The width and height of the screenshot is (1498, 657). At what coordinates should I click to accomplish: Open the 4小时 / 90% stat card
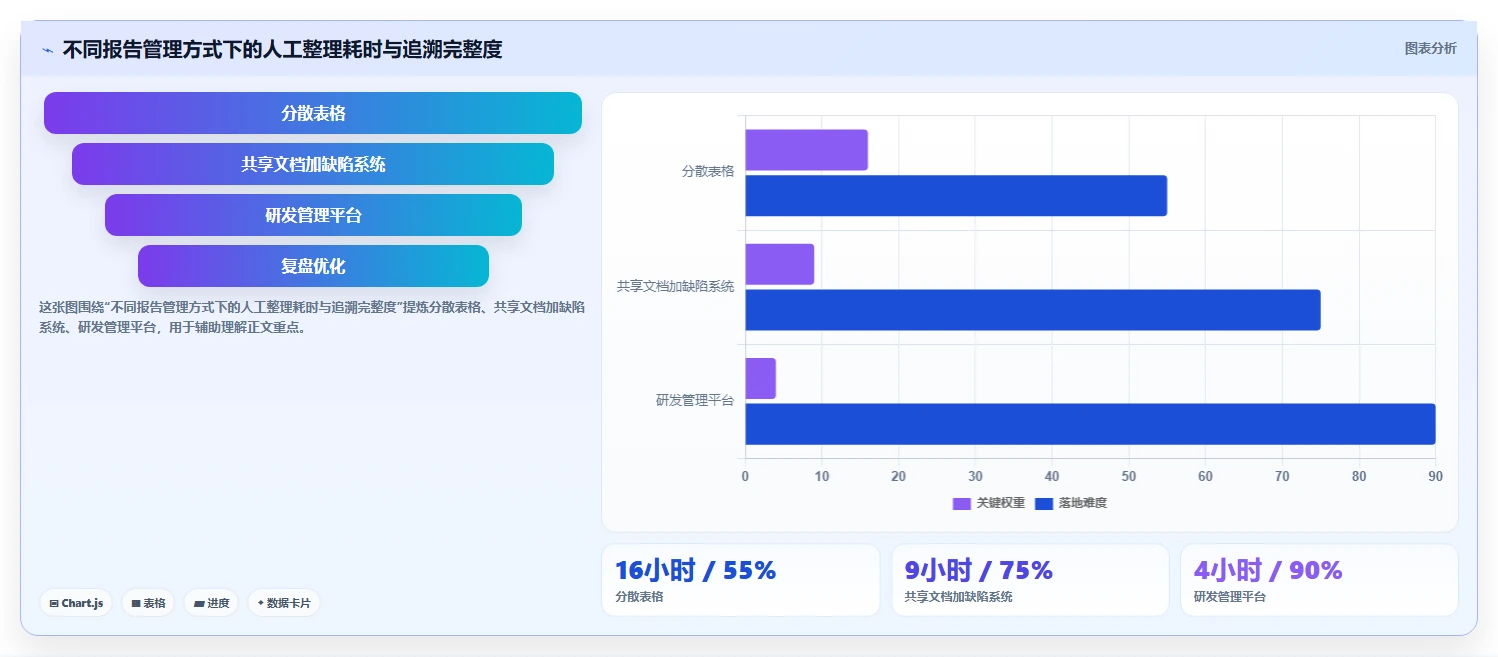coord(1319,580)
